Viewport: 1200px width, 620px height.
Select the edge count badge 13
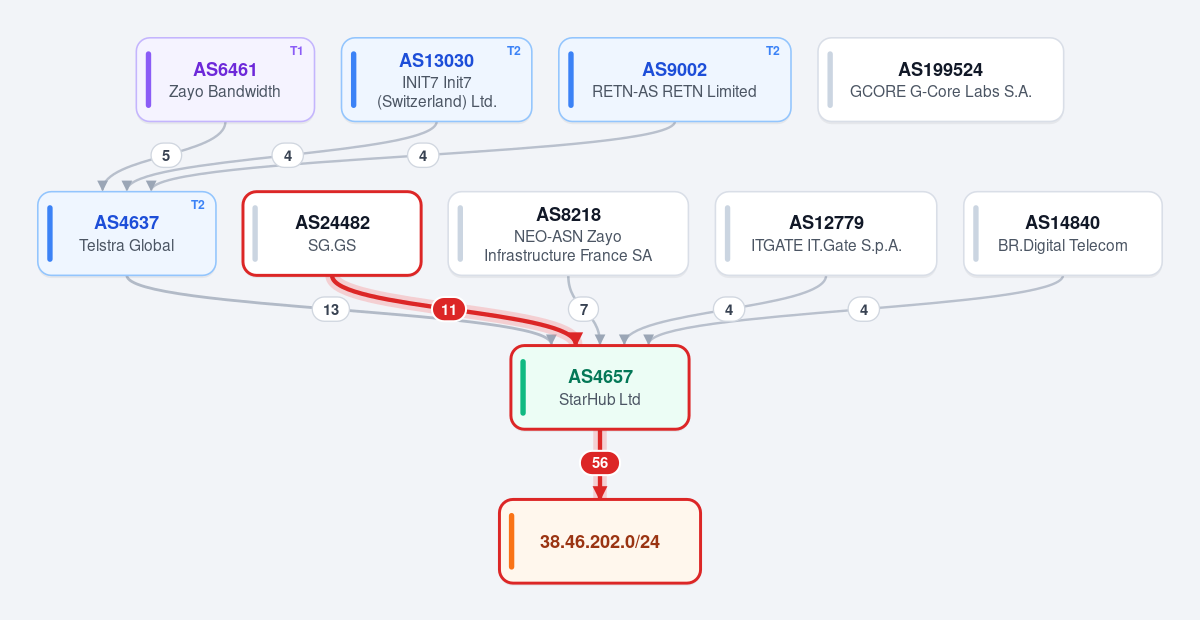(331, 310)
